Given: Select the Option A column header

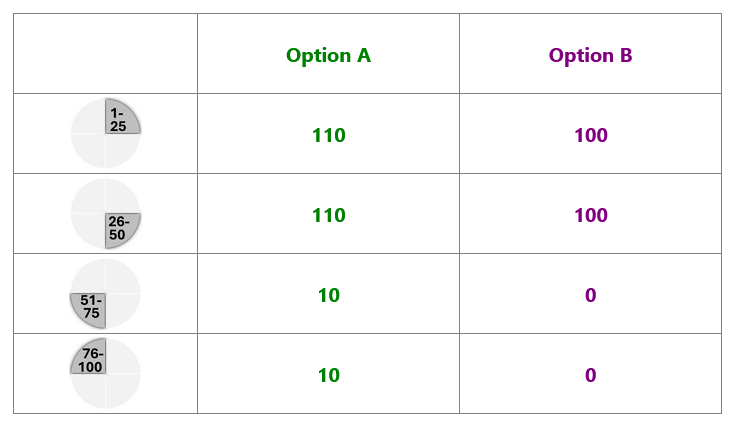Looking at the screenshot, I should 328,55.
